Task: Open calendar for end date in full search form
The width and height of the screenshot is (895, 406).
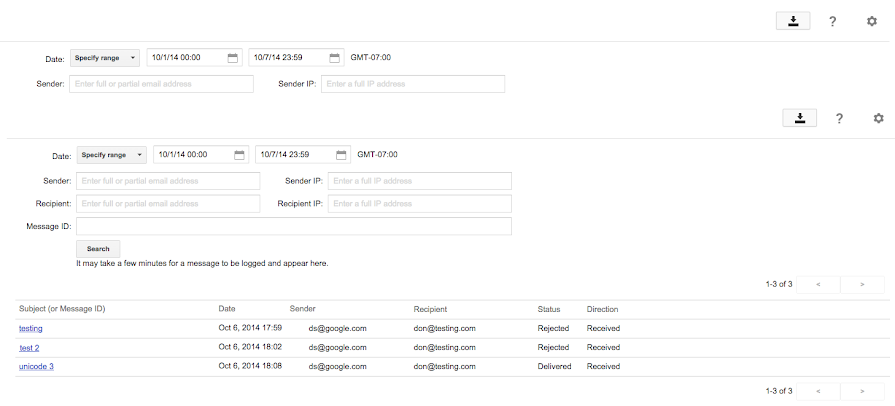Action: (341, 155)
